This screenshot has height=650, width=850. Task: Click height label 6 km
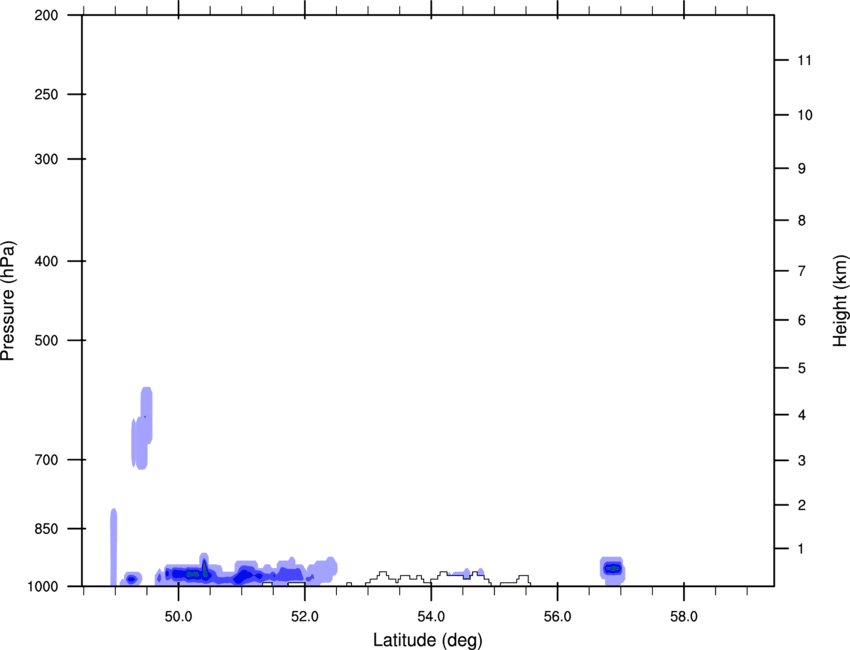[802, 320]
